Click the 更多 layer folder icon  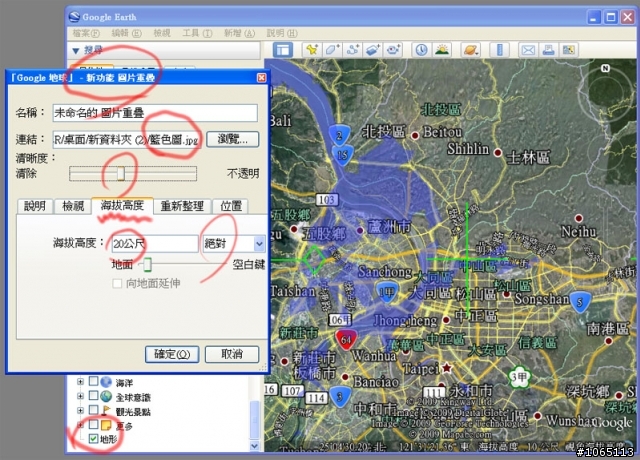click(106, 425)
